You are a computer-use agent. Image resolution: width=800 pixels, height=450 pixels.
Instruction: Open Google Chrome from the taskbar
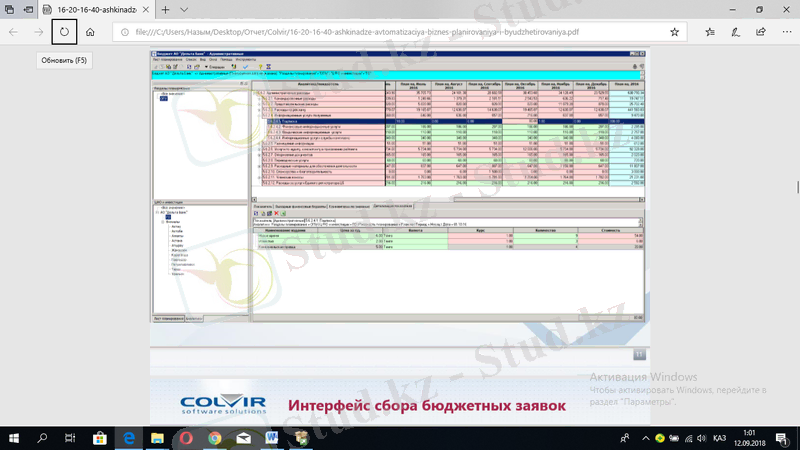coord(214,438)
